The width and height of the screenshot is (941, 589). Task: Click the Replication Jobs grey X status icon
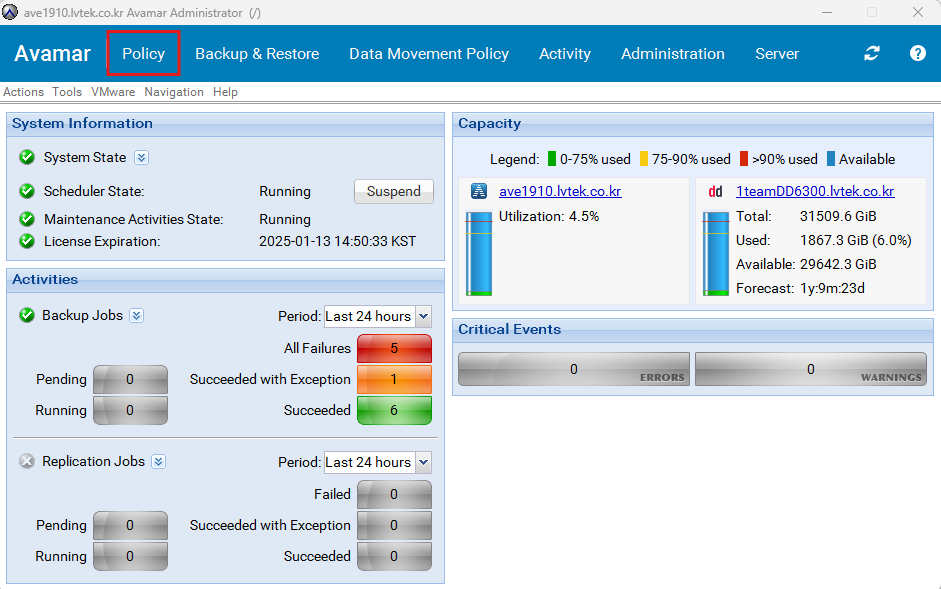click(x=26, y=461)
